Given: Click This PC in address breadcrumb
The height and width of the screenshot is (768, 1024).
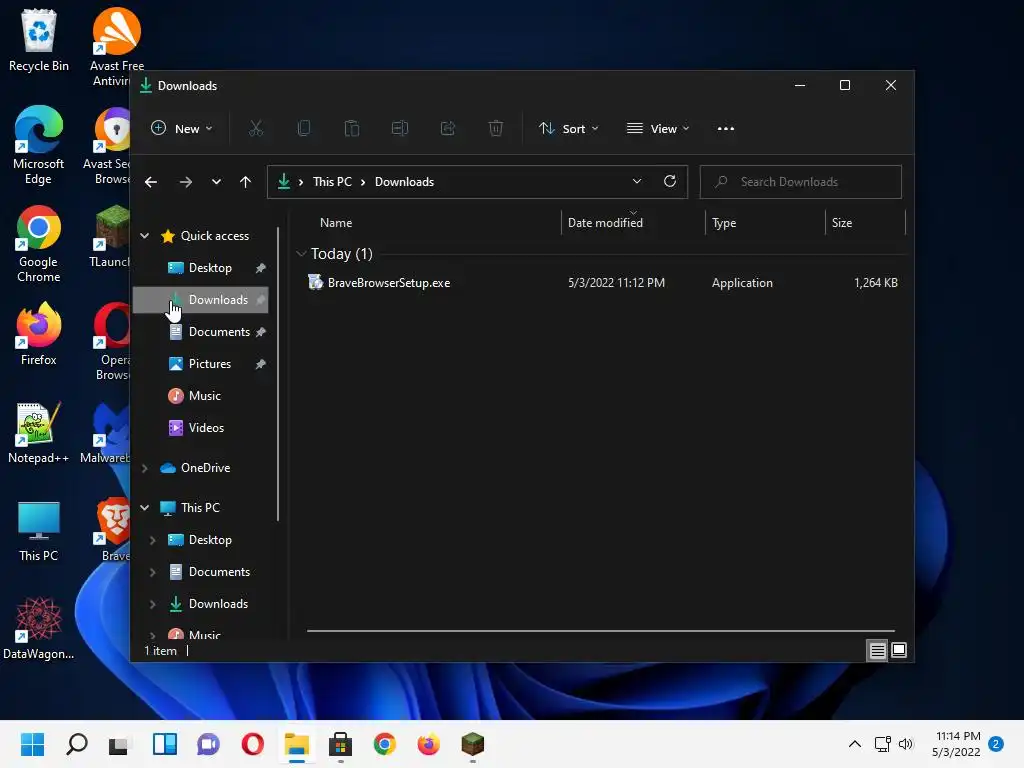Looking at the screenshot, I should point(332,182).
